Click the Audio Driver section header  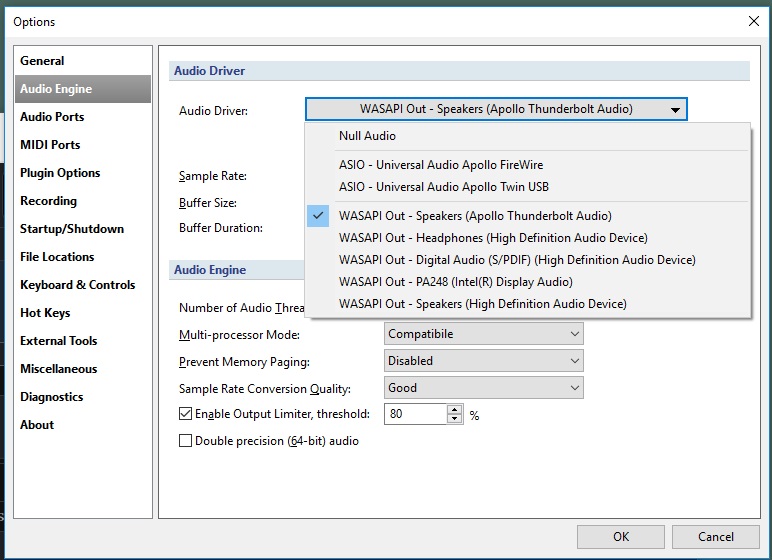click(459, 71)
